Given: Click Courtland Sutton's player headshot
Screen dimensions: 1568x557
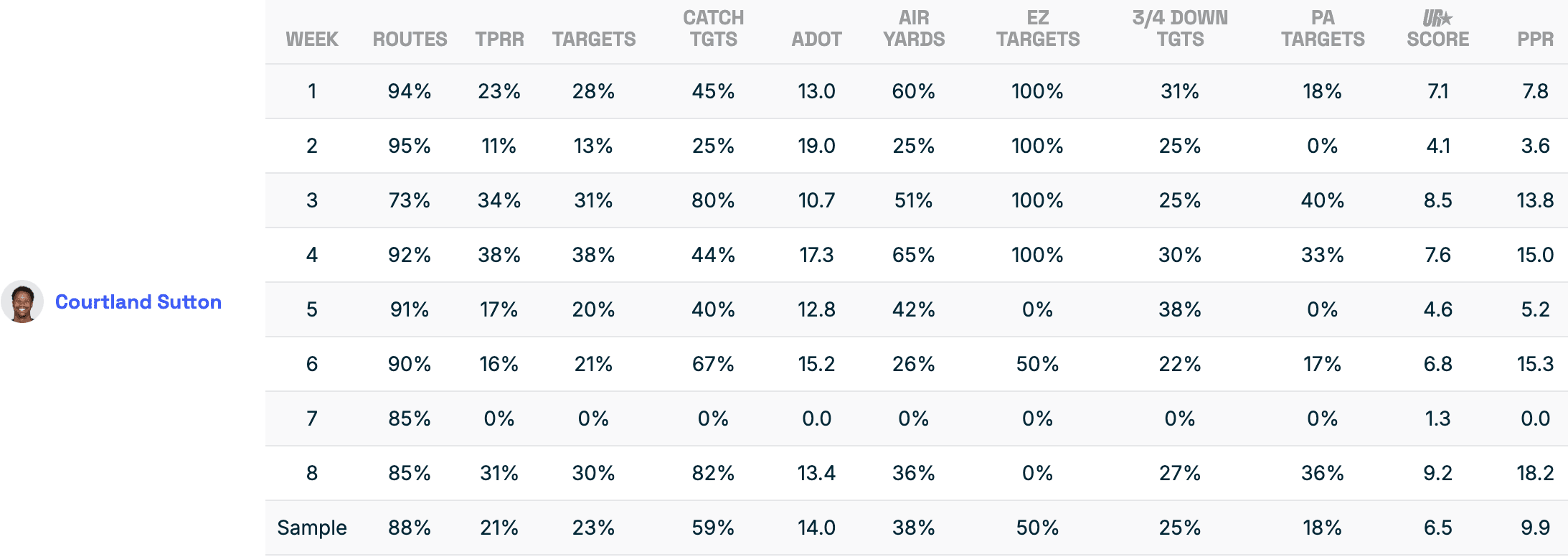Looking at the screenshot, I should pyautogui.click(x=22, y=301).
